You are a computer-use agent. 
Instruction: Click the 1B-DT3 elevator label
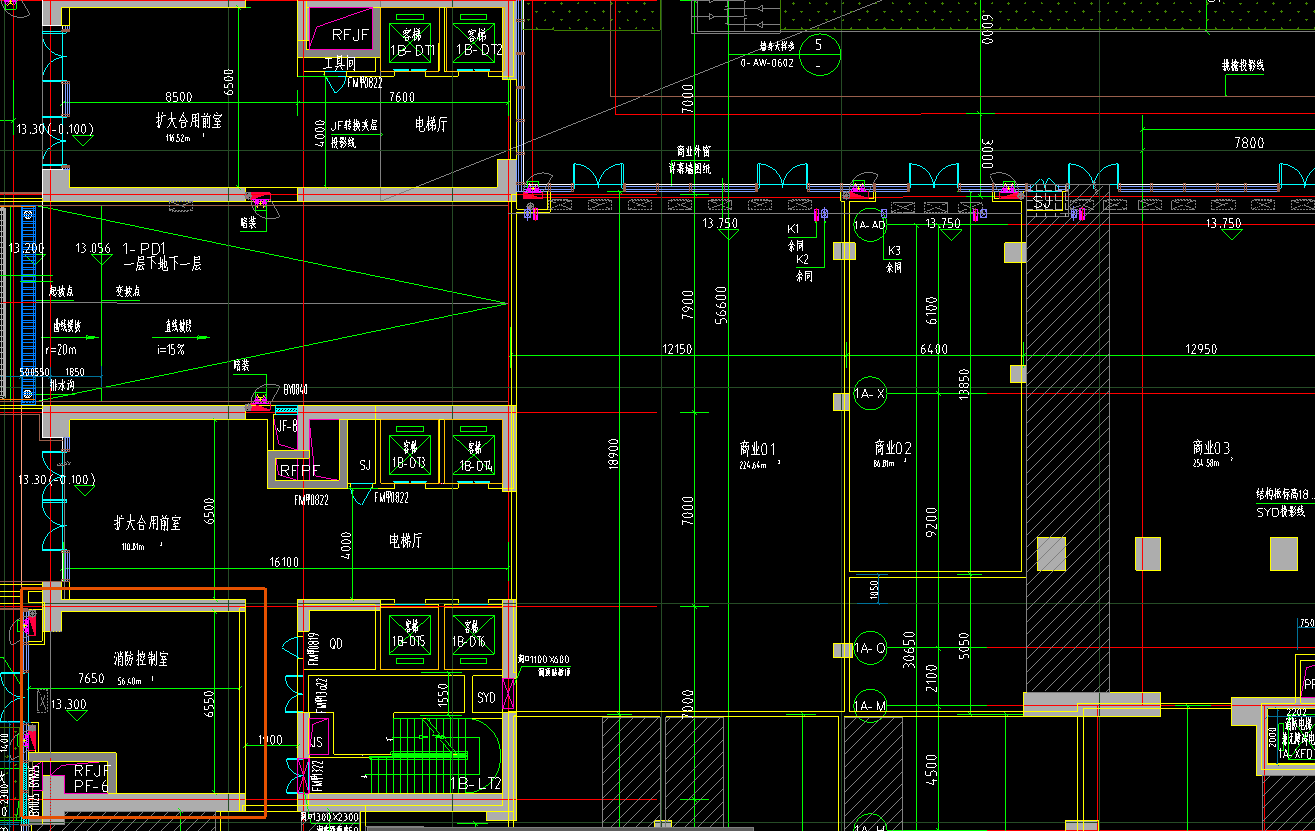point(409,464)
